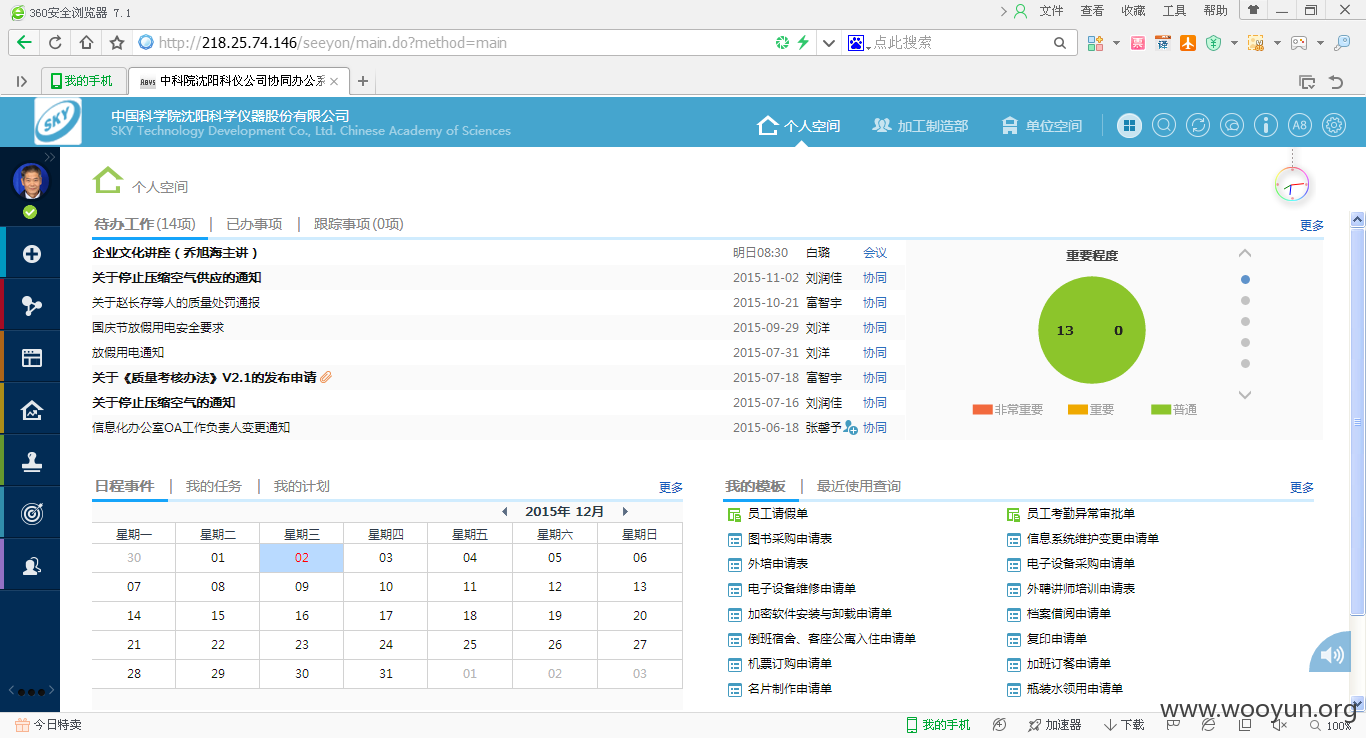Click the browser back arrow
Screen dimensions: 1366x738
point(24,43)
